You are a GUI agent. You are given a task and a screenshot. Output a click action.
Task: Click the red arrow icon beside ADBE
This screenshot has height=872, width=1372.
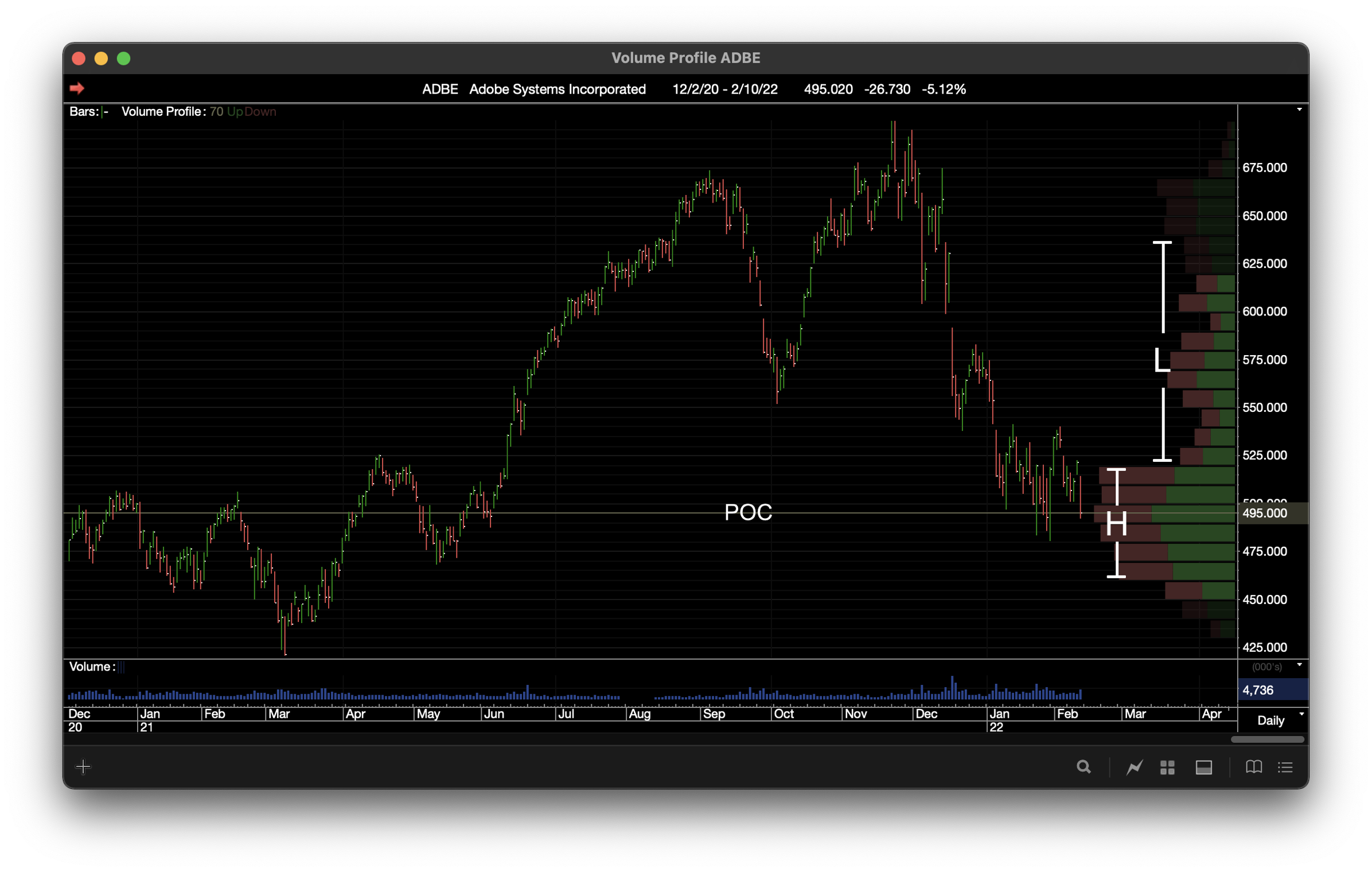77,88
